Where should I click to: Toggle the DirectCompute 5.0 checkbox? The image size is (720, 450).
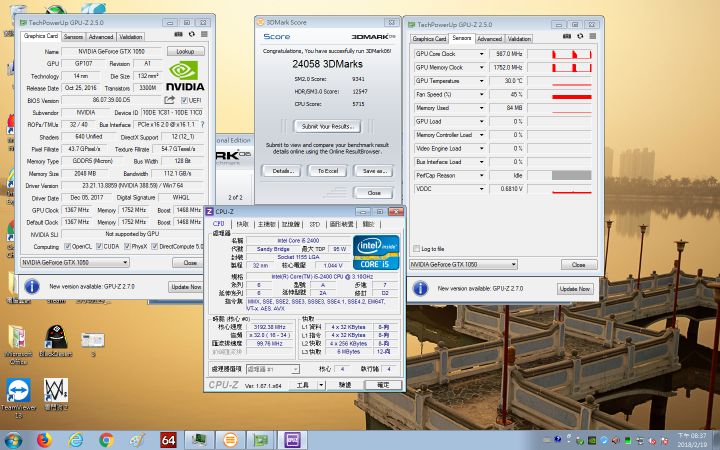pos(155,247)
